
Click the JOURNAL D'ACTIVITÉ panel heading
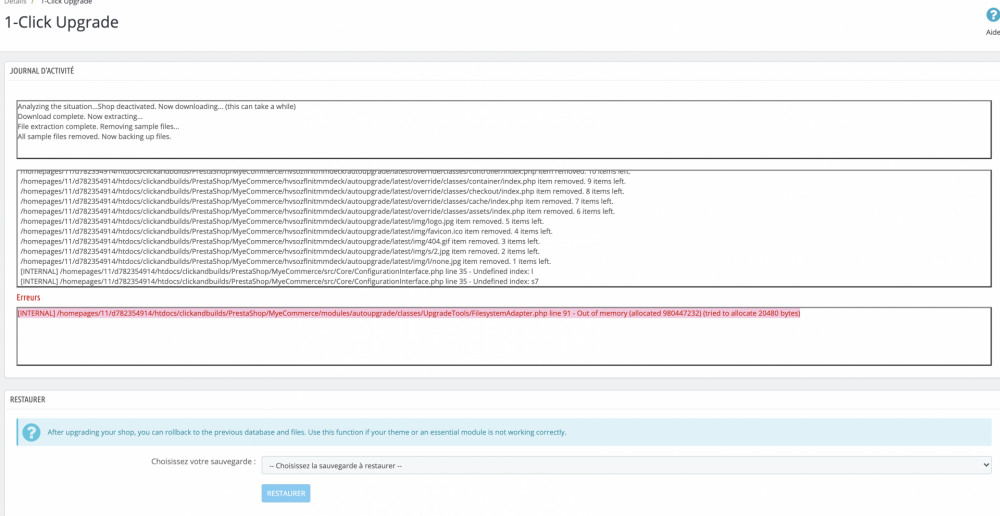point(42,71)
